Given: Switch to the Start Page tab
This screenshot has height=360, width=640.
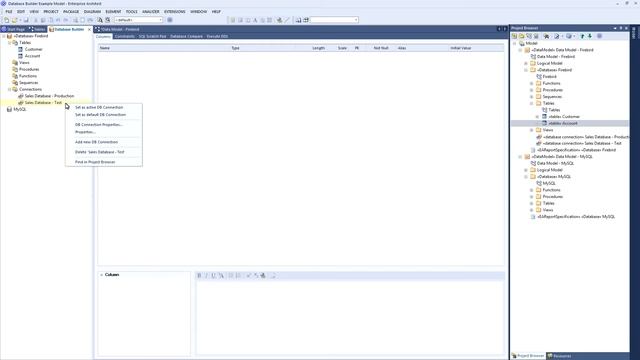Looking at the screenshot, I should pyautogui.click(x=13, y=29).
